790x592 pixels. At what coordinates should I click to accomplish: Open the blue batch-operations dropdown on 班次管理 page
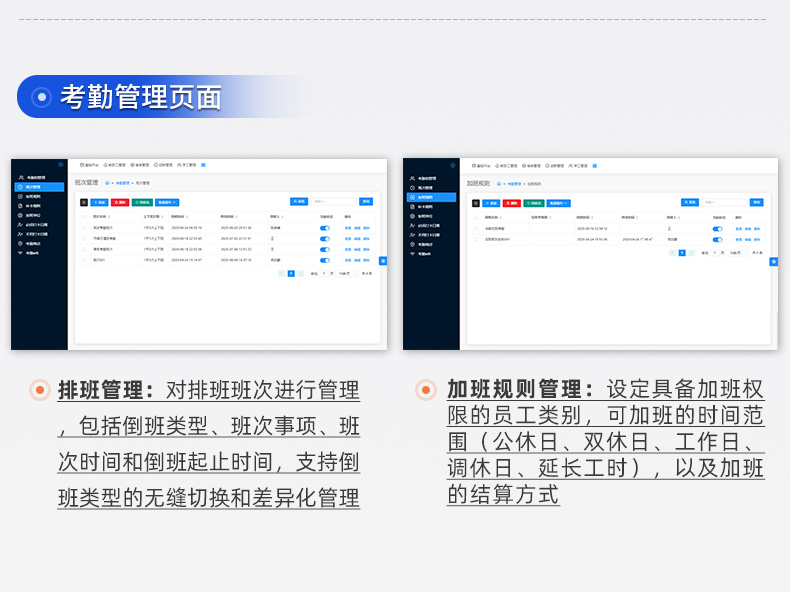pos(167,202)
